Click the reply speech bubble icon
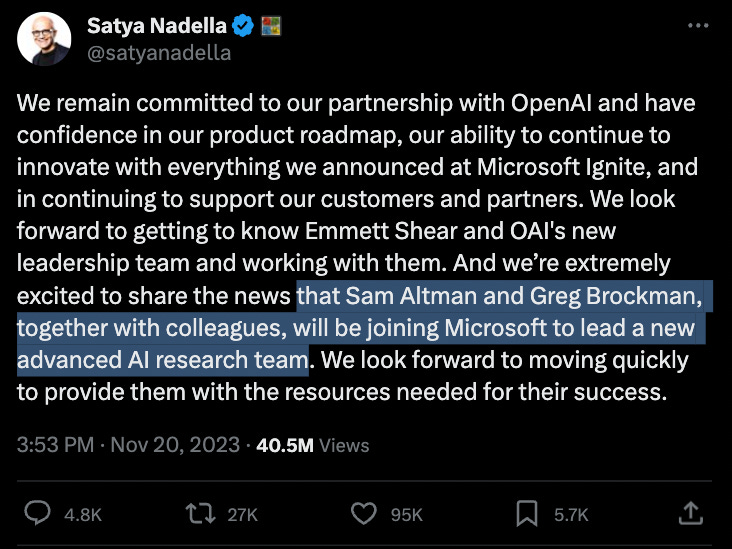 click(38, 514)
